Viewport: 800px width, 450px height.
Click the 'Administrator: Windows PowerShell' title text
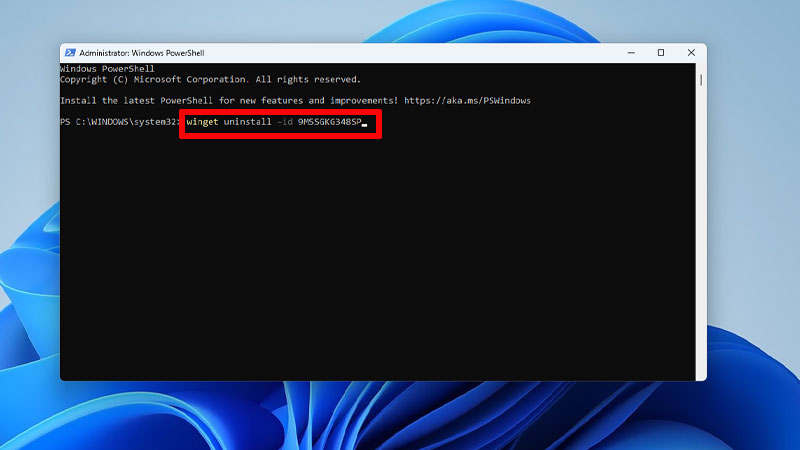point(142,53)
